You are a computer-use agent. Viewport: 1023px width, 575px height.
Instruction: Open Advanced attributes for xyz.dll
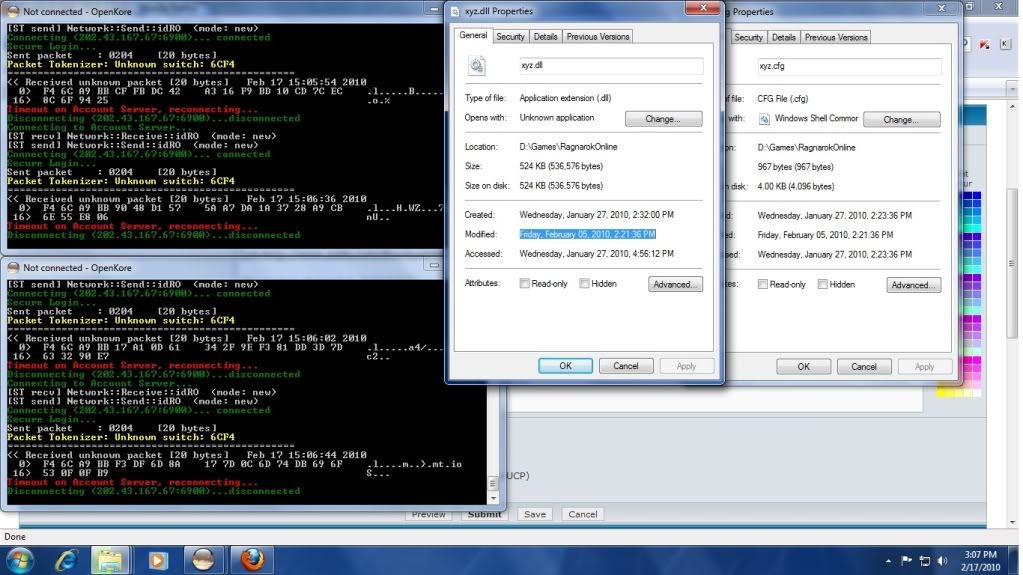[x=675, y=285]
